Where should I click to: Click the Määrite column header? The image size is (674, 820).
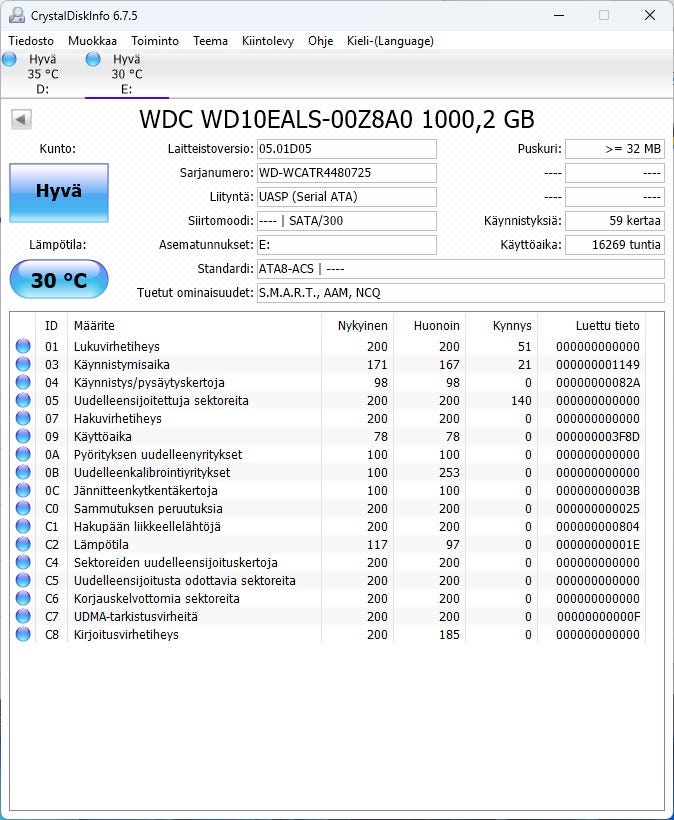194,325
